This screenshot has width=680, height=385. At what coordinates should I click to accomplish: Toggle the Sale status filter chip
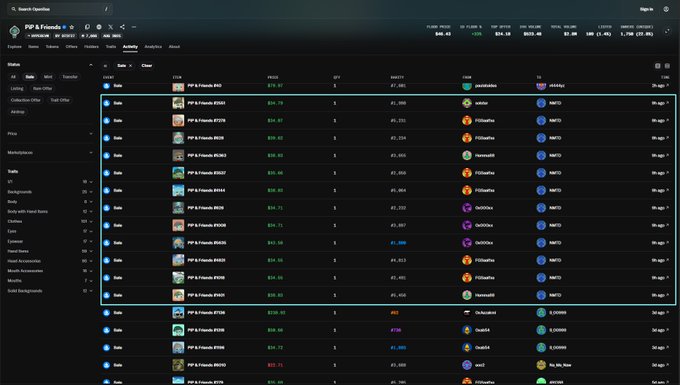tap(29, 77)
